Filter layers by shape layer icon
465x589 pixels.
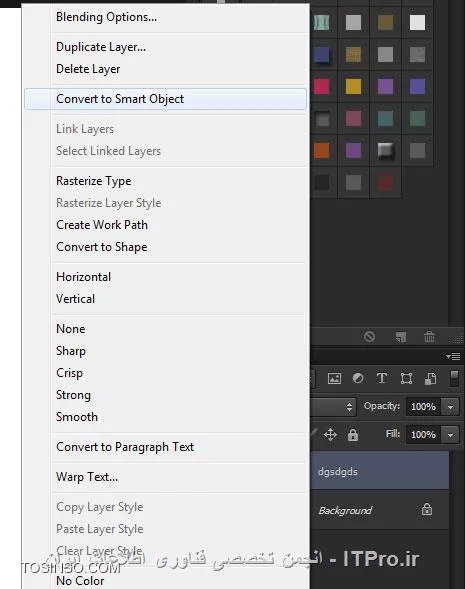pyautogui.click(x=406, y=378)
